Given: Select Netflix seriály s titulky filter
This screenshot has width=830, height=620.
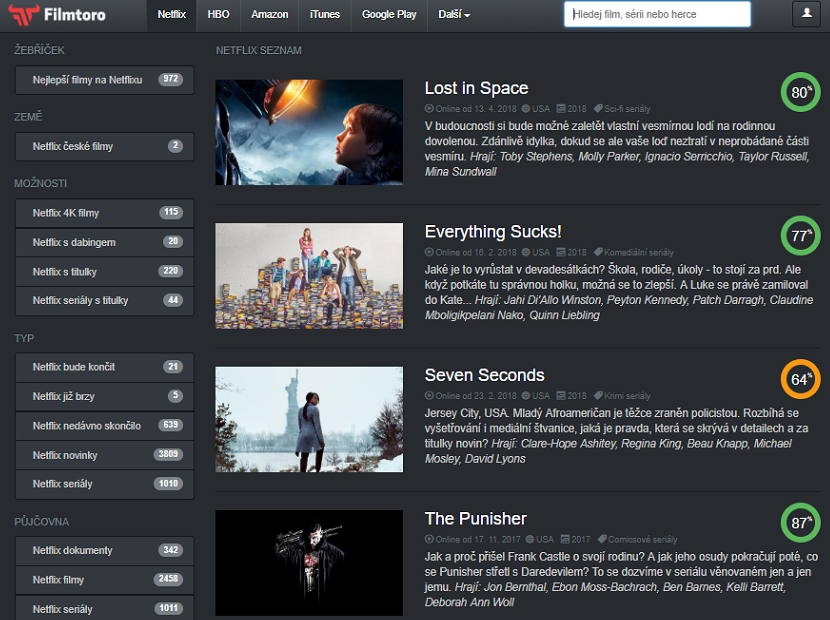Looking at the screenshot, I should point(104,301).
